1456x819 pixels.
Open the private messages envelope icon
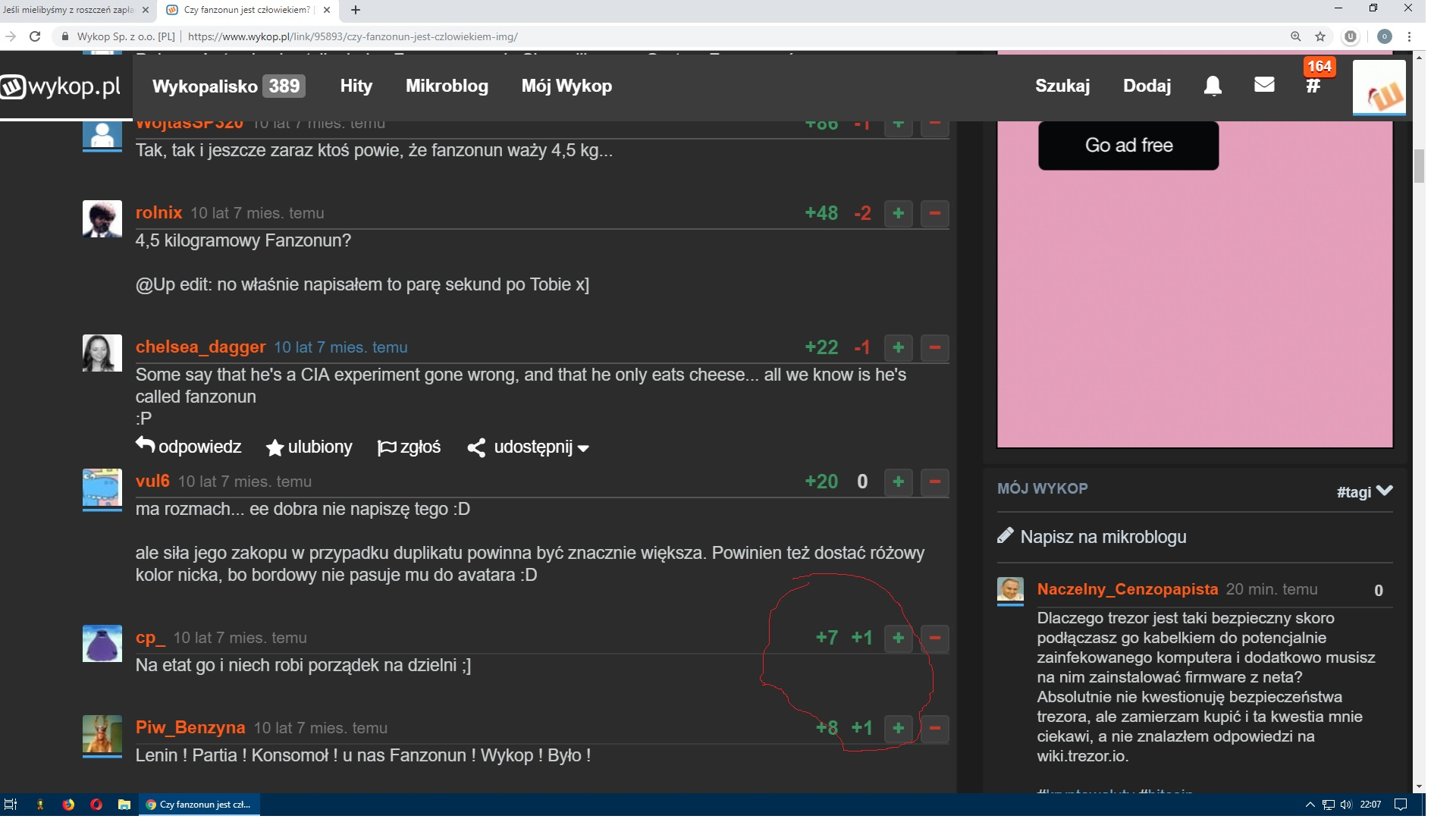click(1264, 85)
